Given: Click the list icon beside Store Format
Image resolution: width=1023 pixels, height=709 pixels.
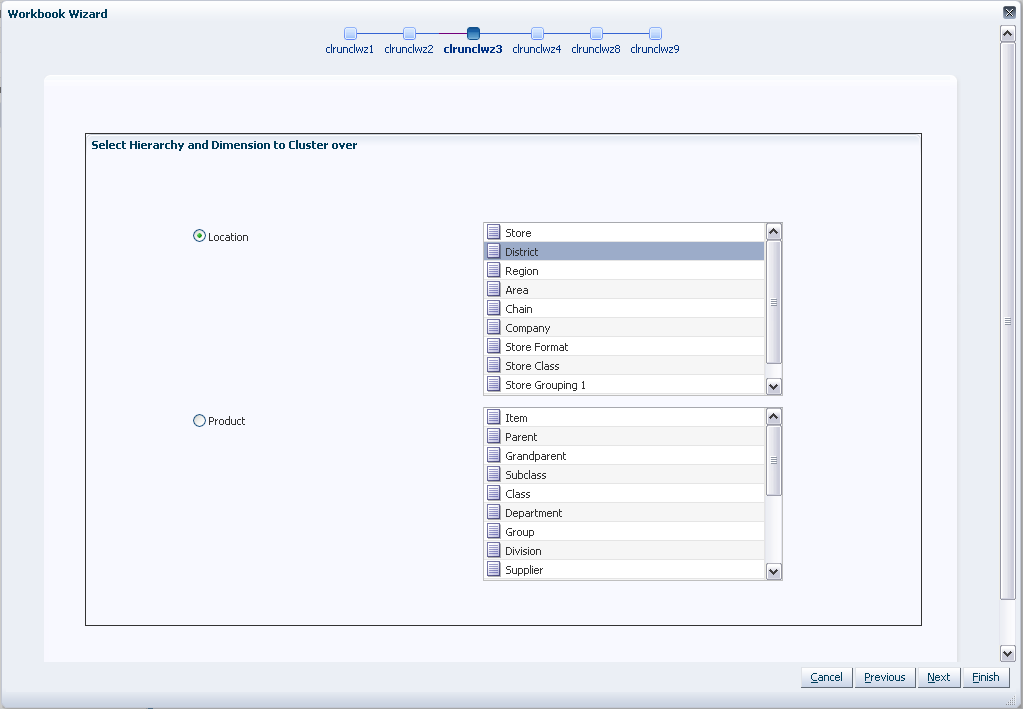Looking at the screenshot, I should 494,346.
